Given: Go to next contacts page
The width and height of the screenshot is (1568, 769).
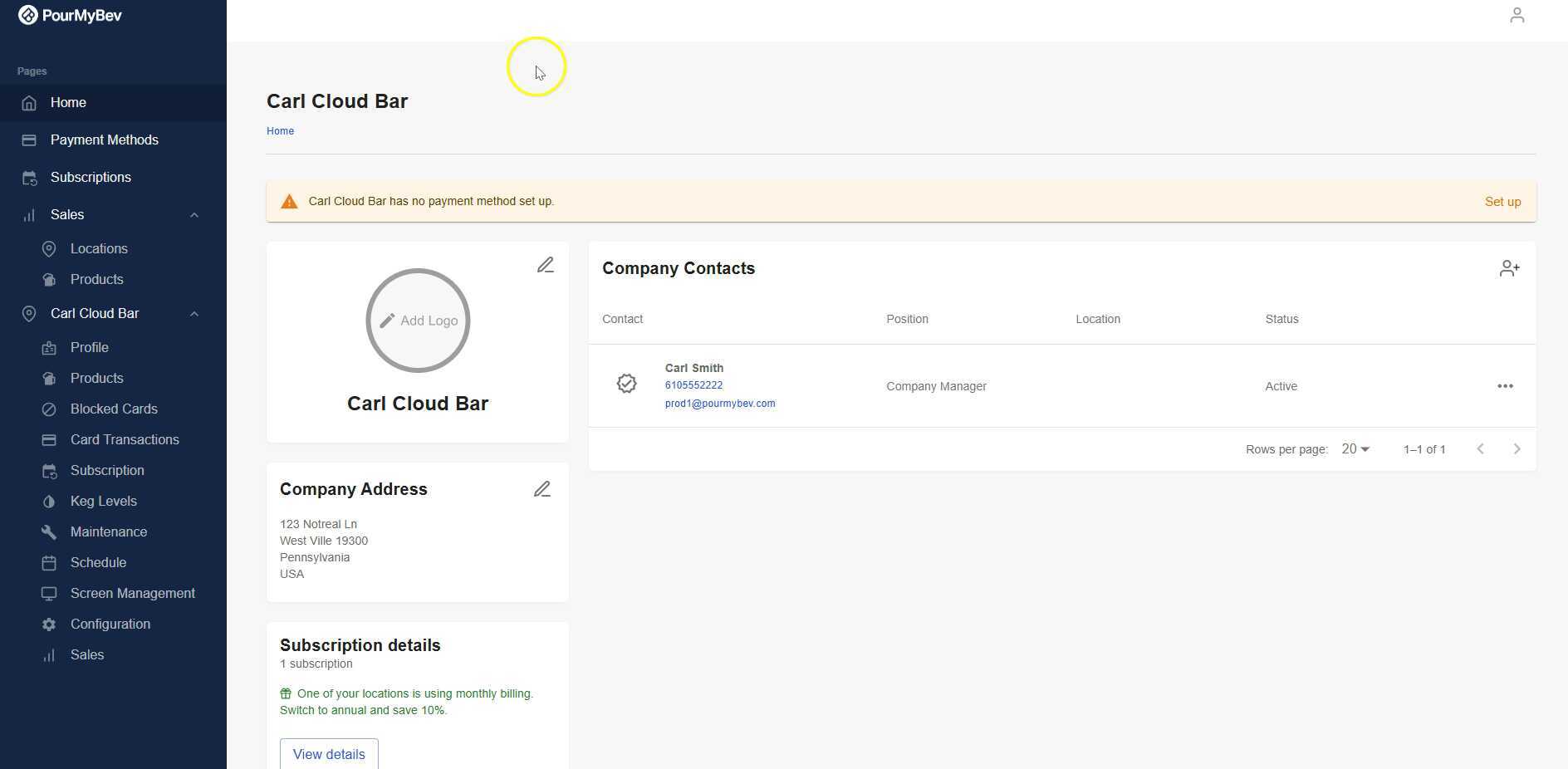Looking at the screenshot, I should click(x=1517, y=449).
